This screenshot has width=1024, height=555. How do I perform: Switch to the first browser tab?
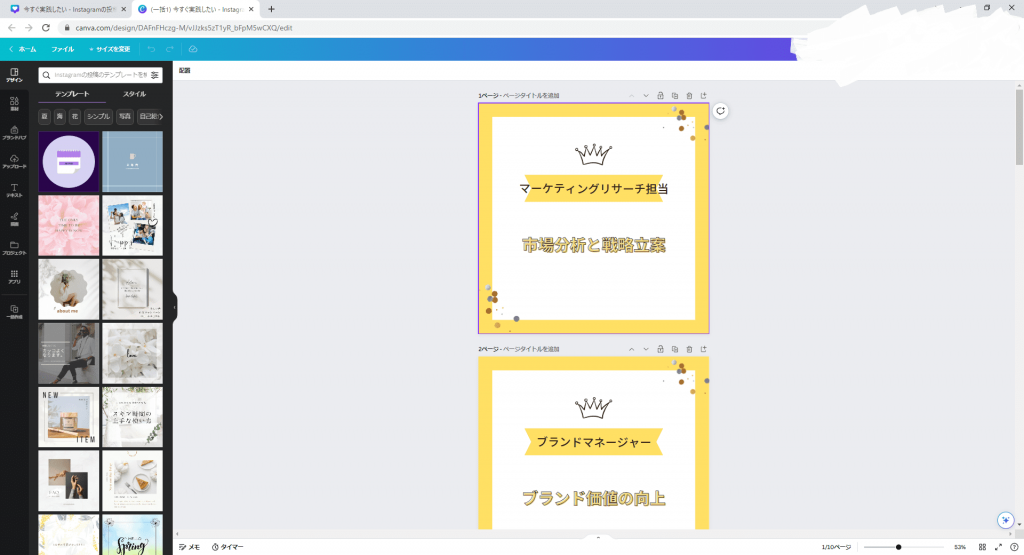click(67, 9)
